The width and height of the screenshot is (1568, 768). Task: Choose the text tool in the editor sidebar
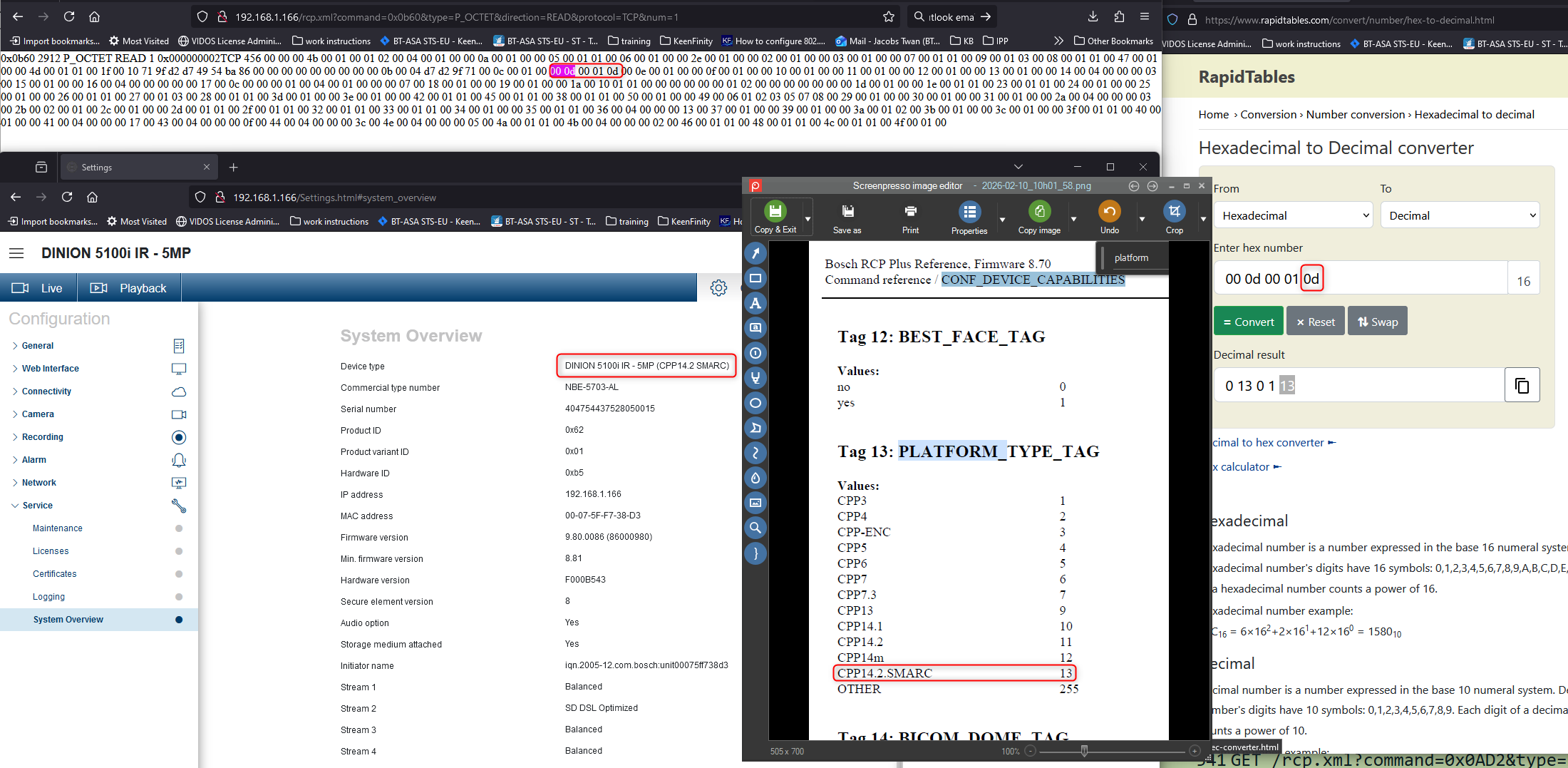(x=755, y=303)
